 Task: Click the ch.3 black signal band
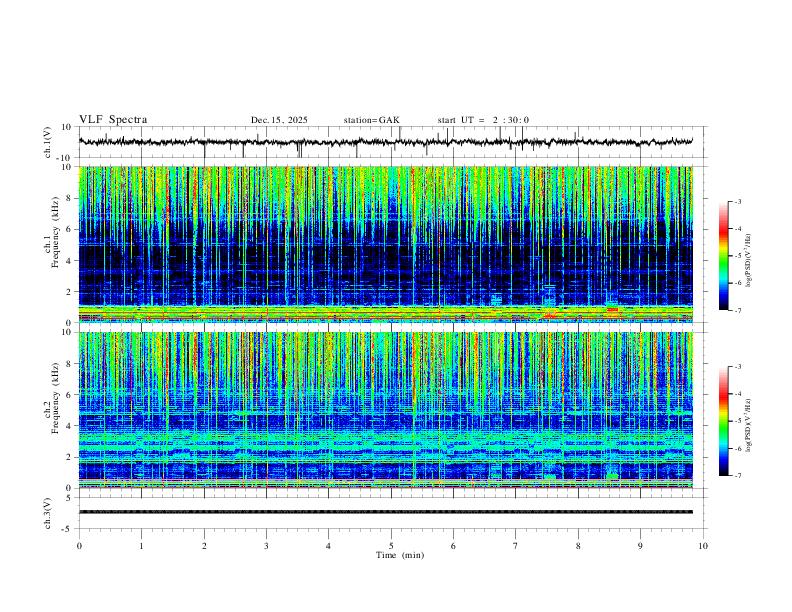[x=386, y=512]
